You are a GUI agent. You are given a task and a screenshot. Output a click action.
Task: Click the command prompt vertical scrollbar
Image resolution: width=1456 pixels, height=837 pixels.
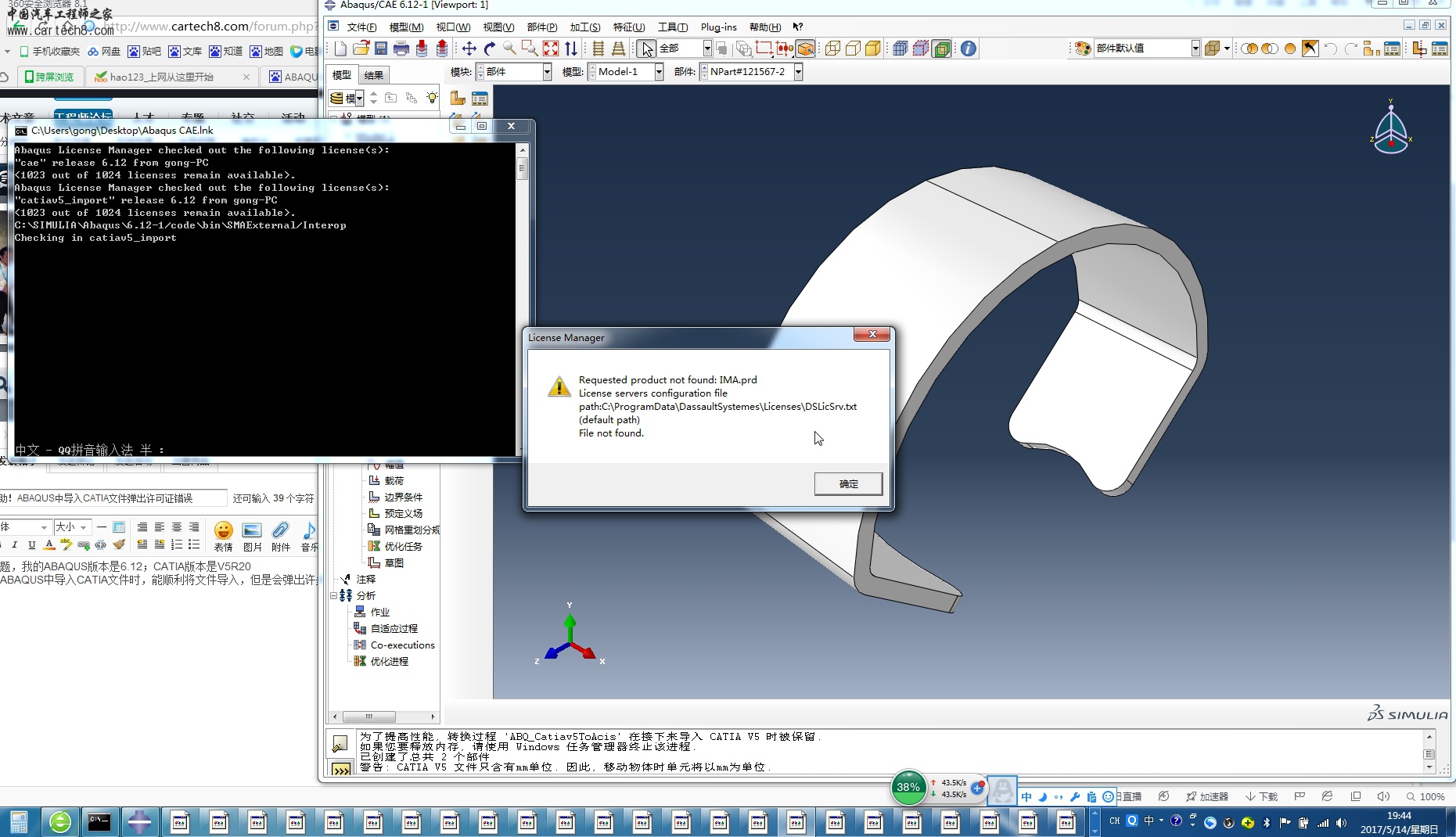(x=522, y=298)
